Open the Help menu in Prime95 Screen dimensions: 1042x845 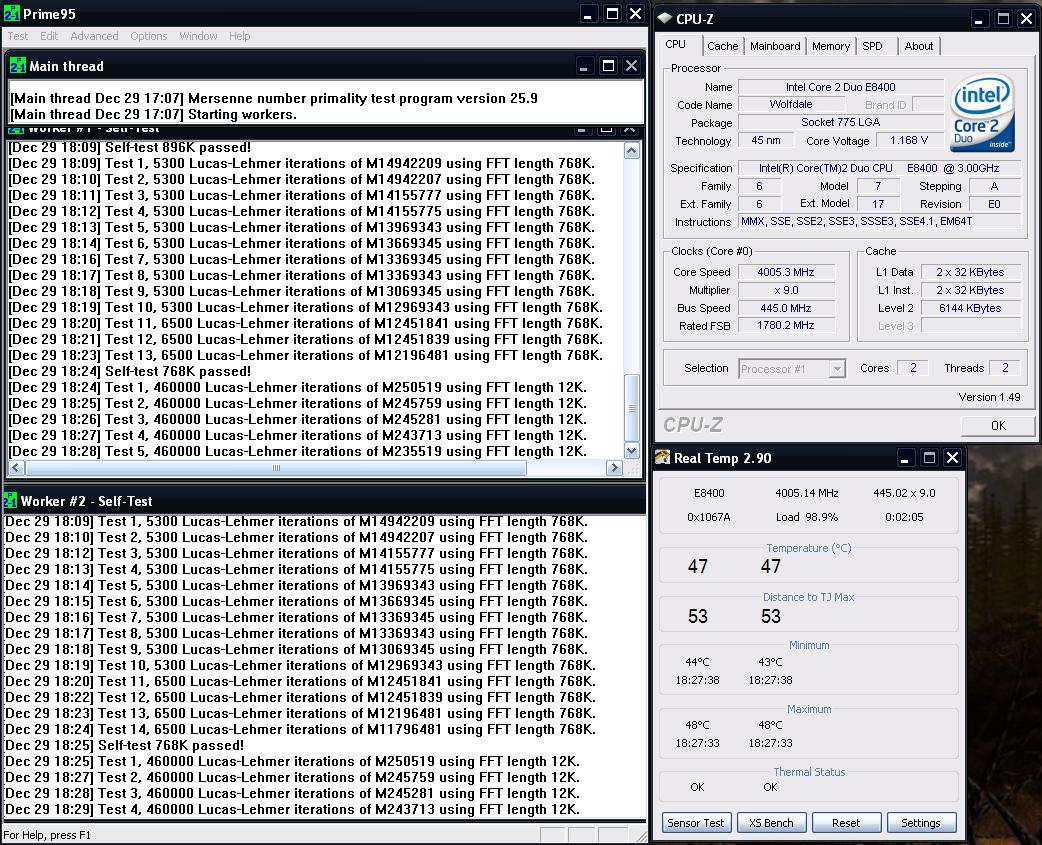239,36
